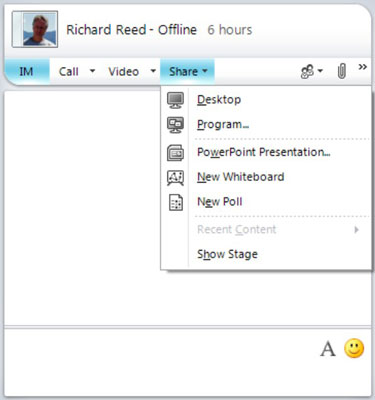The image size is (375, 400).
Task: Choose Show Stage from Share menu
Action: click(x=227, y=254)
